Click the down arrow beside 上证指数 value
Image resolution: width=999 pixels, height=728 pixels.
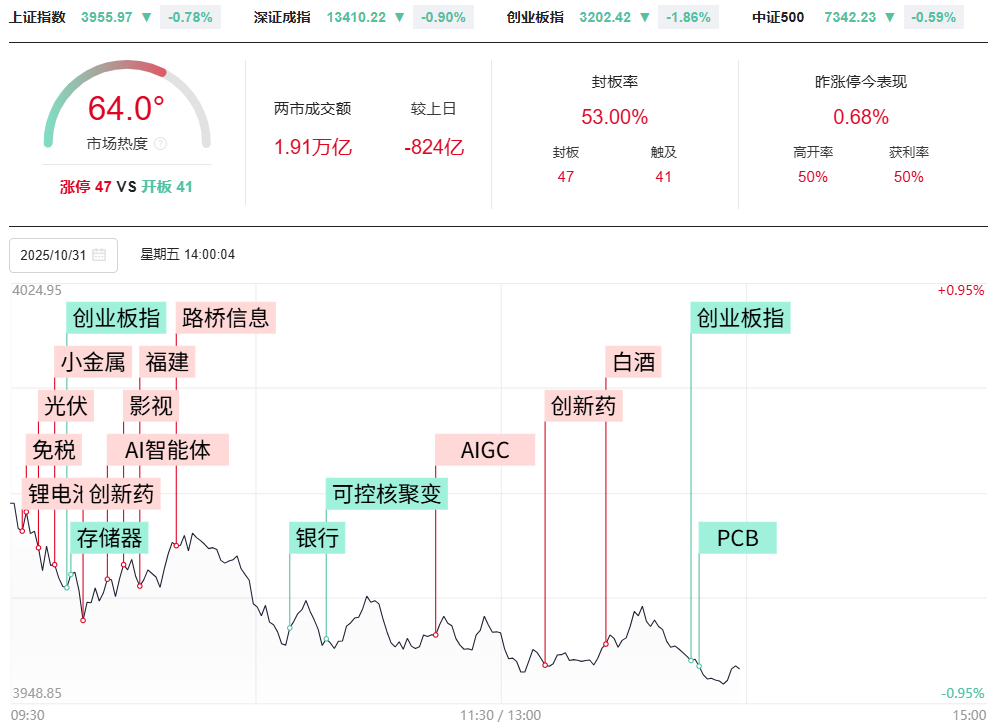147,17
